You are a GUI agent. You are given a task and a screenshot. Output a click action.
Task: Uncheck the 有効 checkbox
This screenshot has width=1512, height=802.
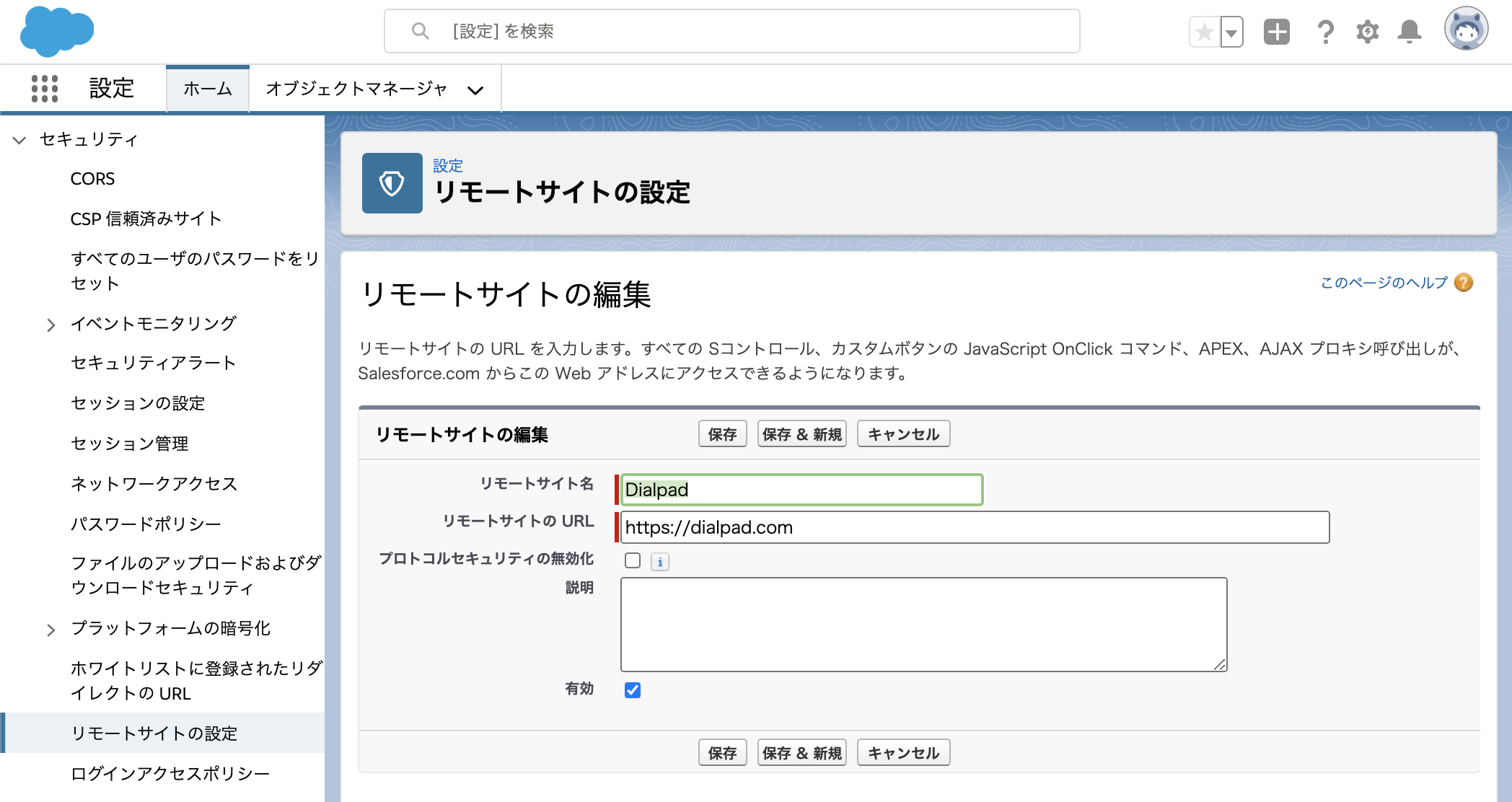pyautogui.click(x=633, y=690)
